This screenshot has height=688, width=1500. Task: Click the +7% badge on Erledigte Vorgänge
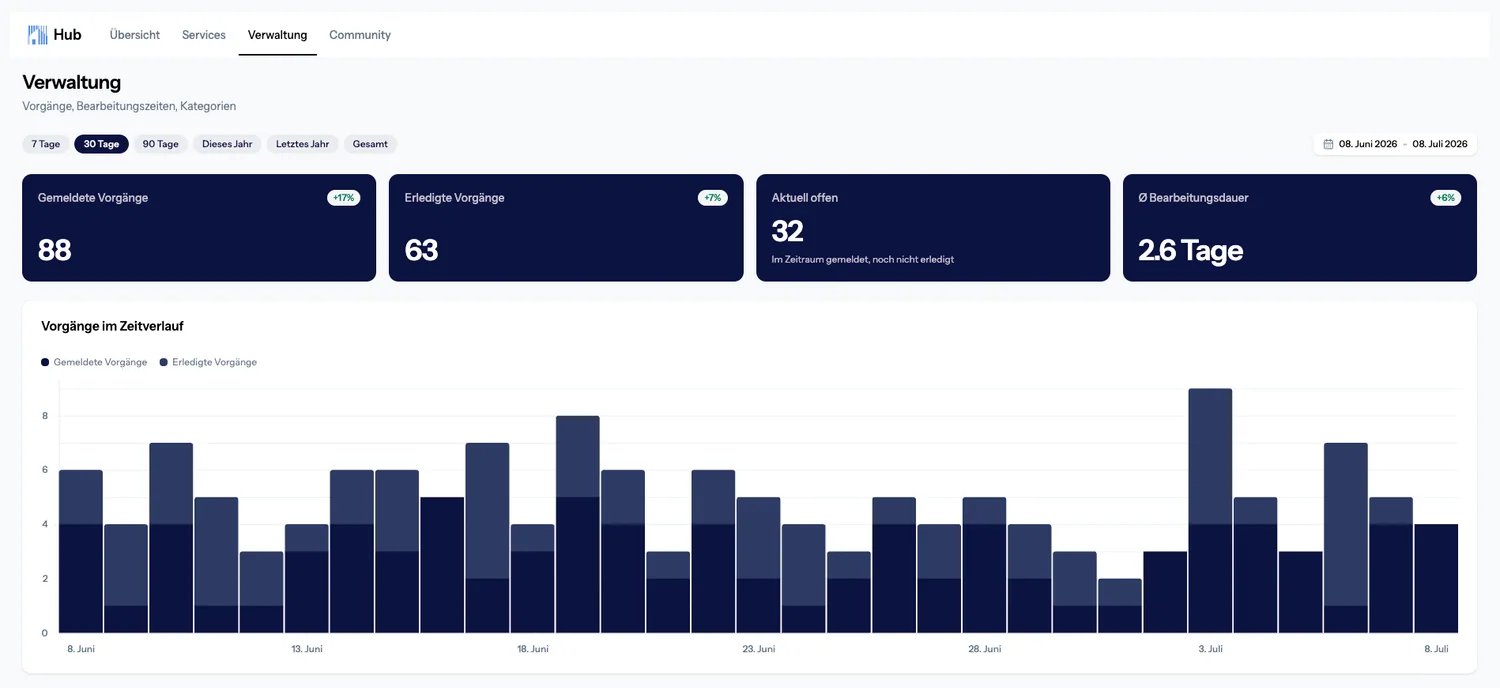pos(713,198)
